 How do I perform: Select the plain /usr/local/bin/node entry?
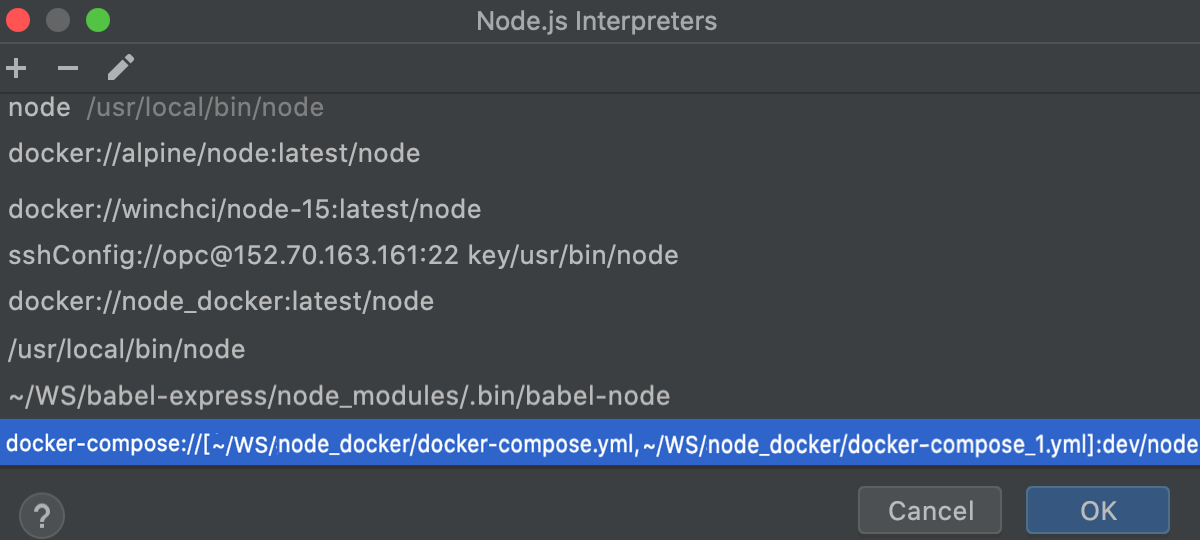click(127, 349)
